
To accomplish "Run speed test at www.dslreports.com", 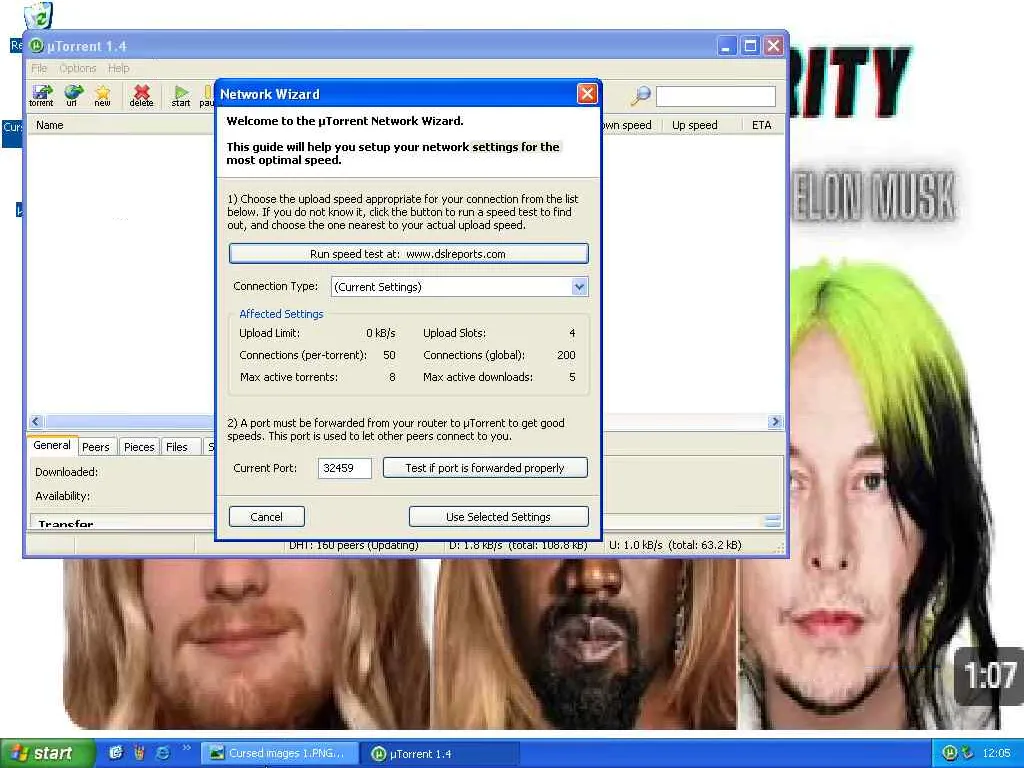I will (409, 253).
